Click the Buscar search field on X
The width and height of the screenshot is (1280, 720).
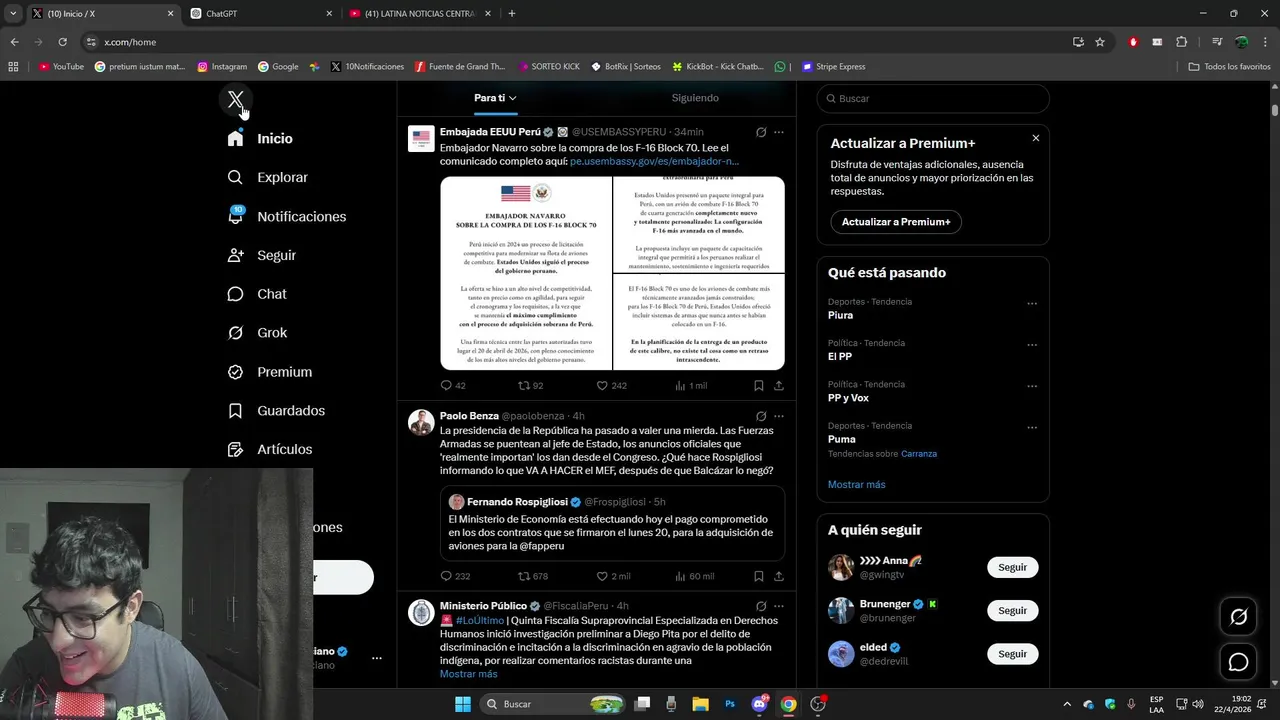point(933,99)
